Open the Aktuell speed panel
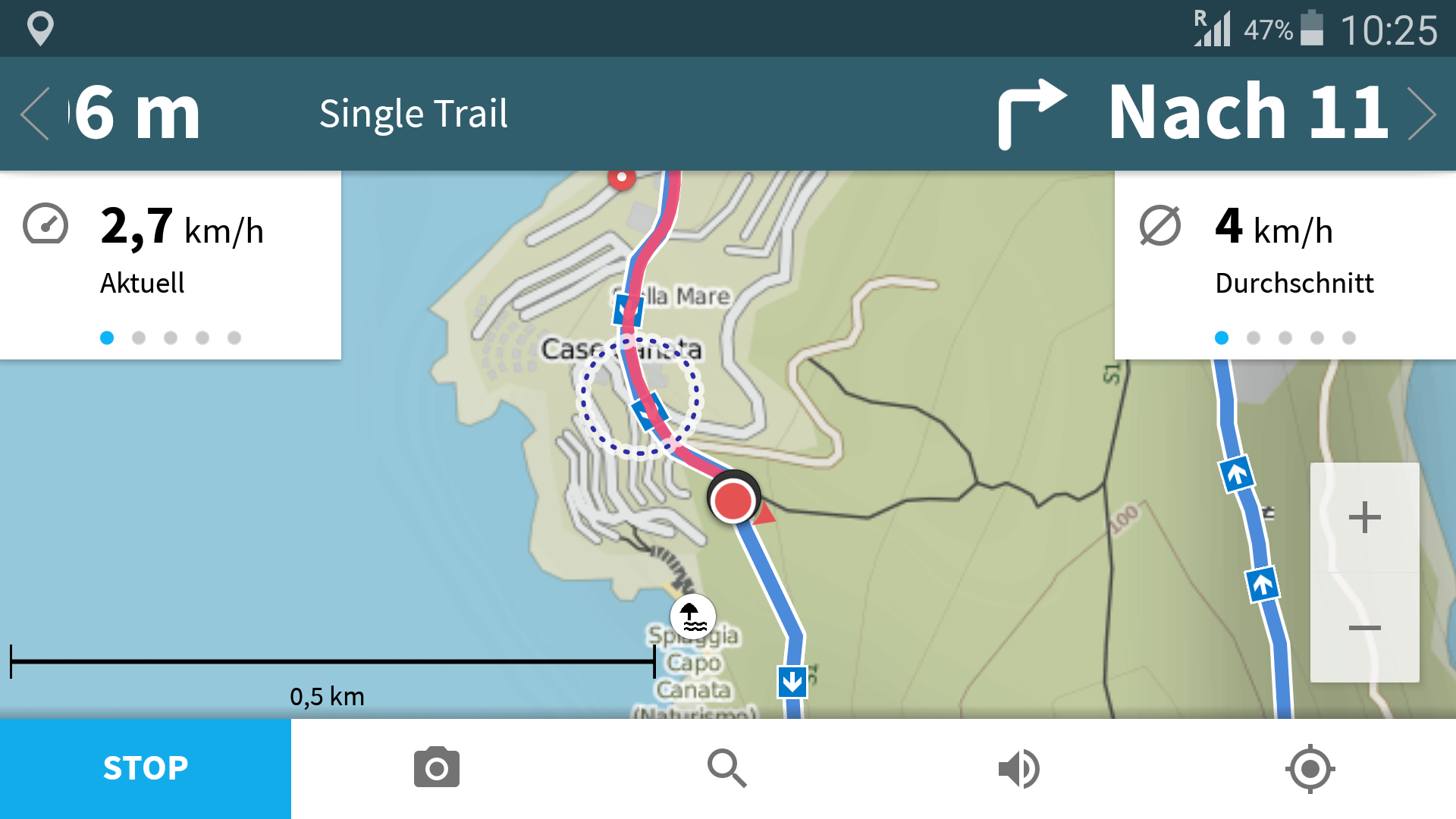The image size is (1456, 819). (x=171, y=265)
